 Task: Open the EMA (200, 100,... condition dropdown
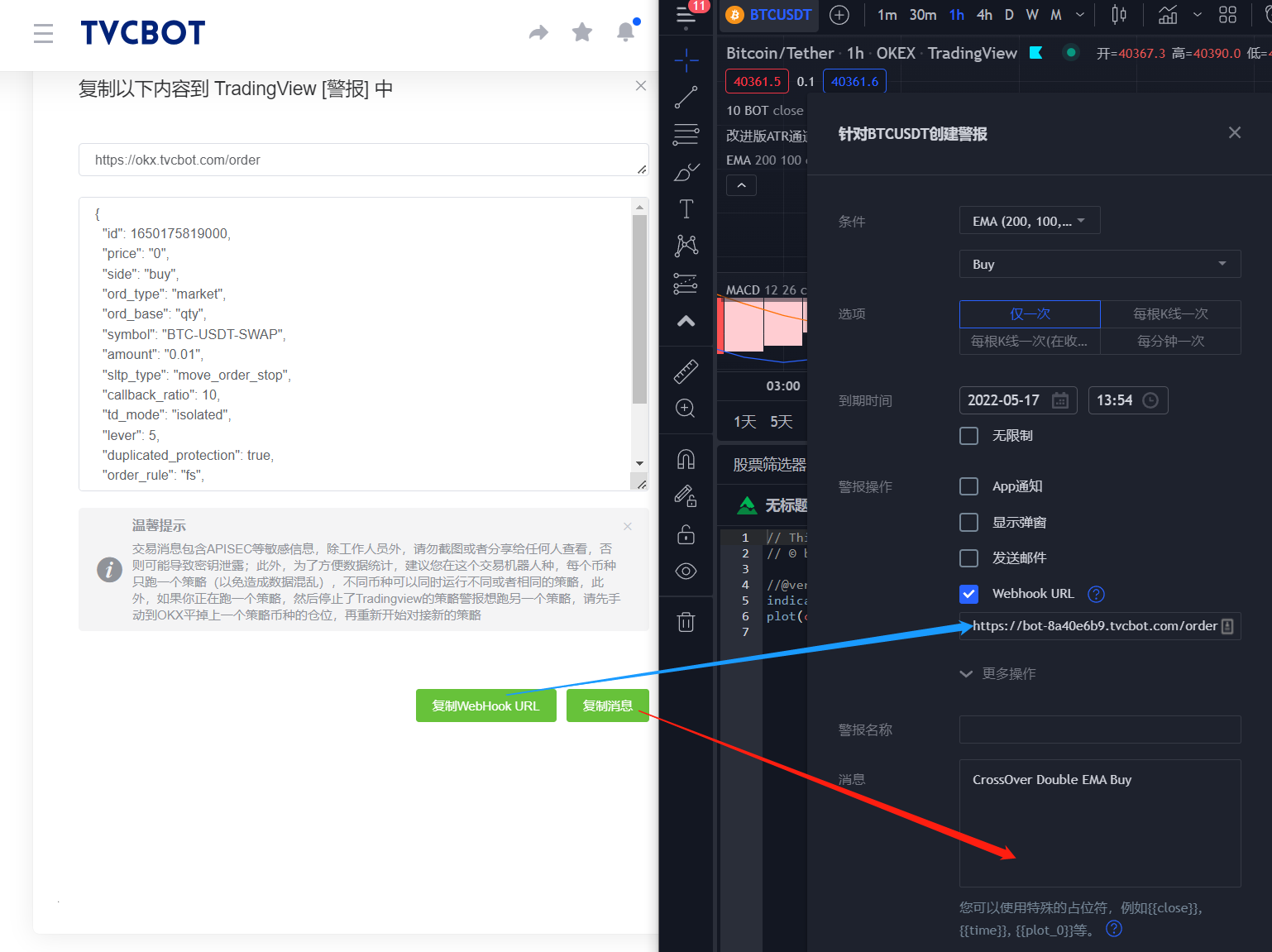pyautogui.click(x=1030, y=221)
